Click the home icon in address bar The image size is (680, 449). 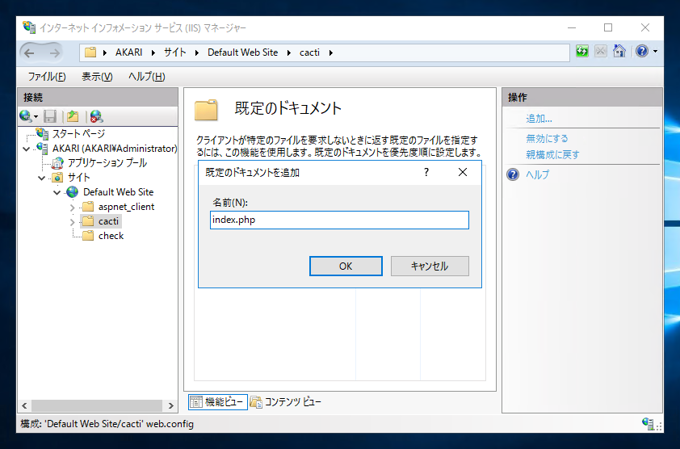619,51
